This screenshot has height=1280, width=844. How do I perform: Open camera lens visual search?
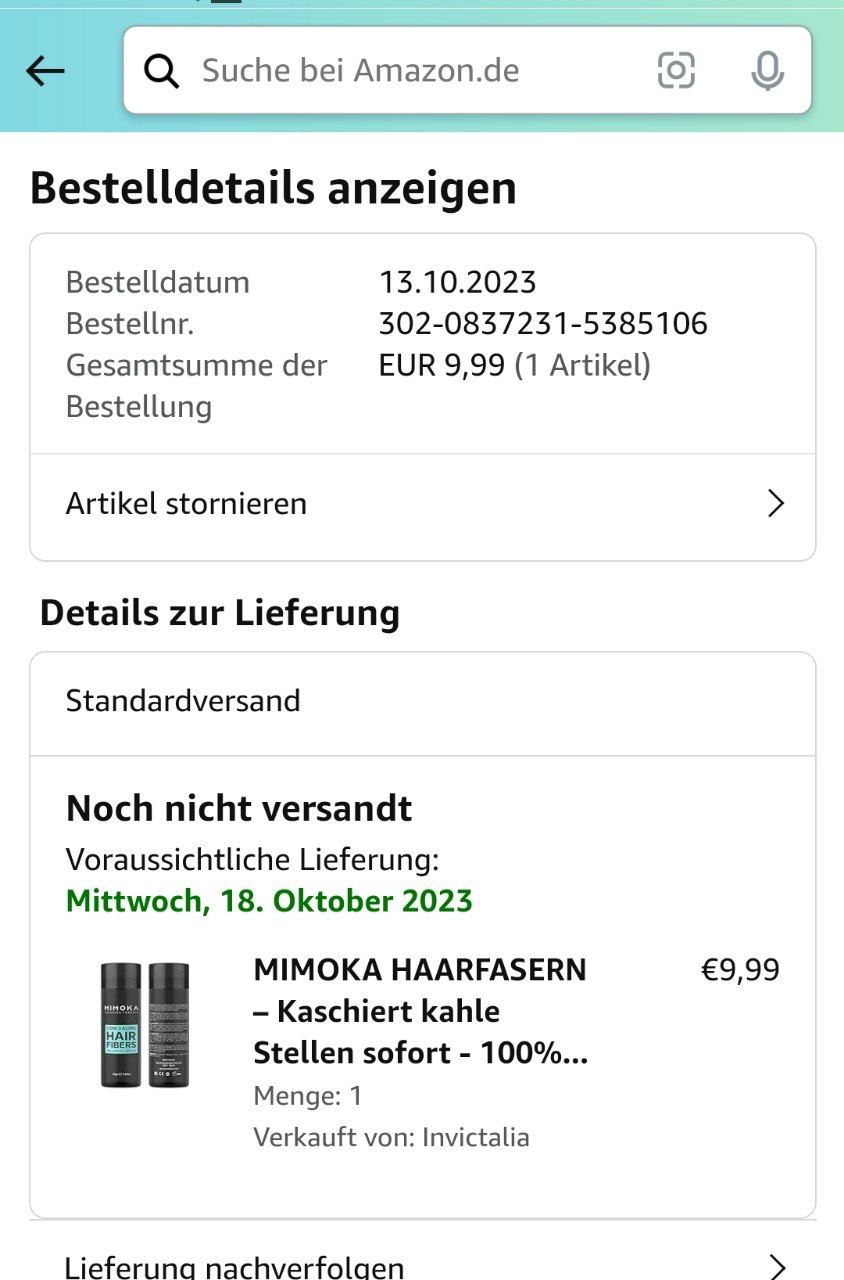point(676,71)
